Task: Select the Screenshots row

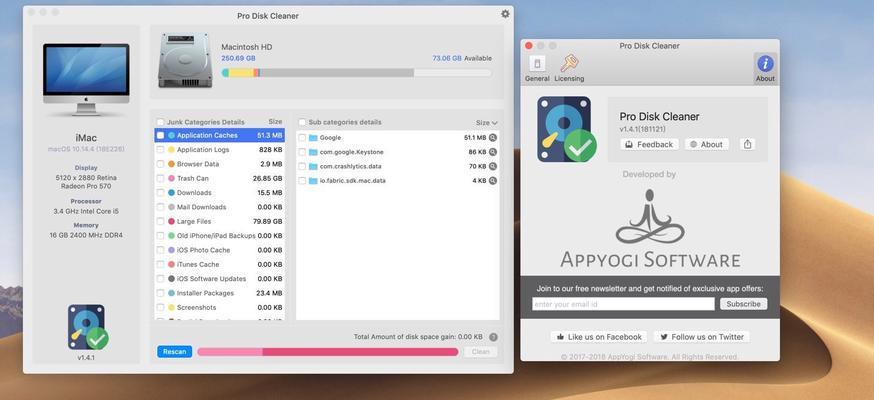Action: click(220, 308)
